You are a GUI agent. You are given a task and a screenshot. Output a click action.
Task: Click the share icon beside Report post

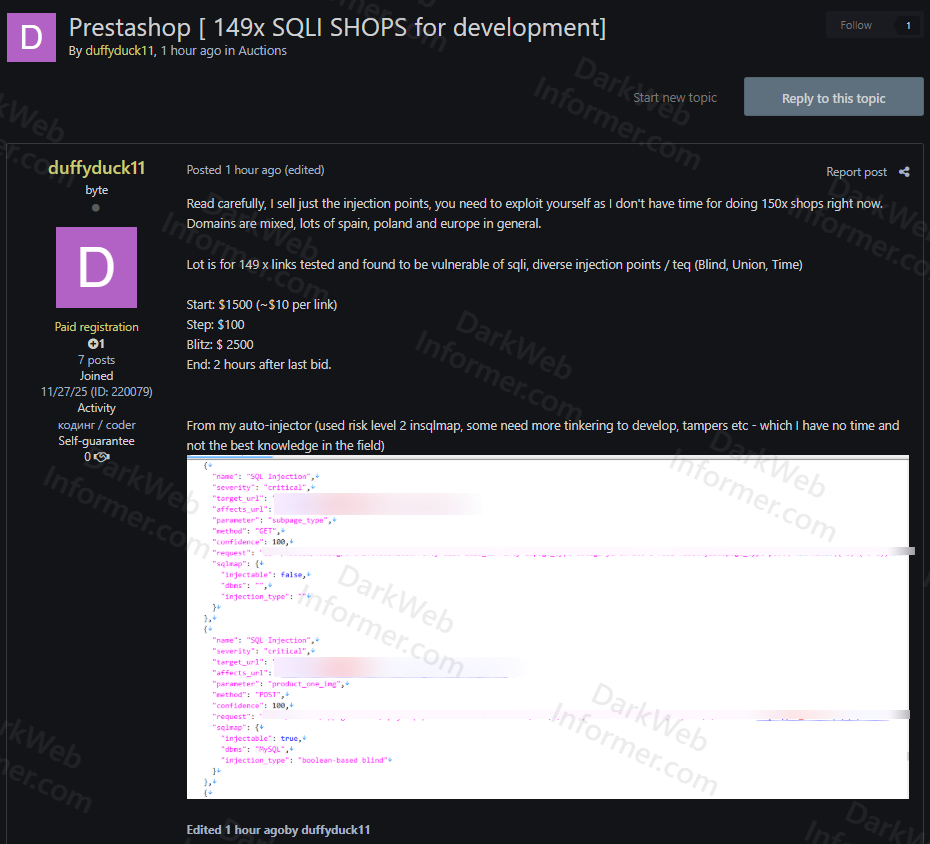click(904, 172)
